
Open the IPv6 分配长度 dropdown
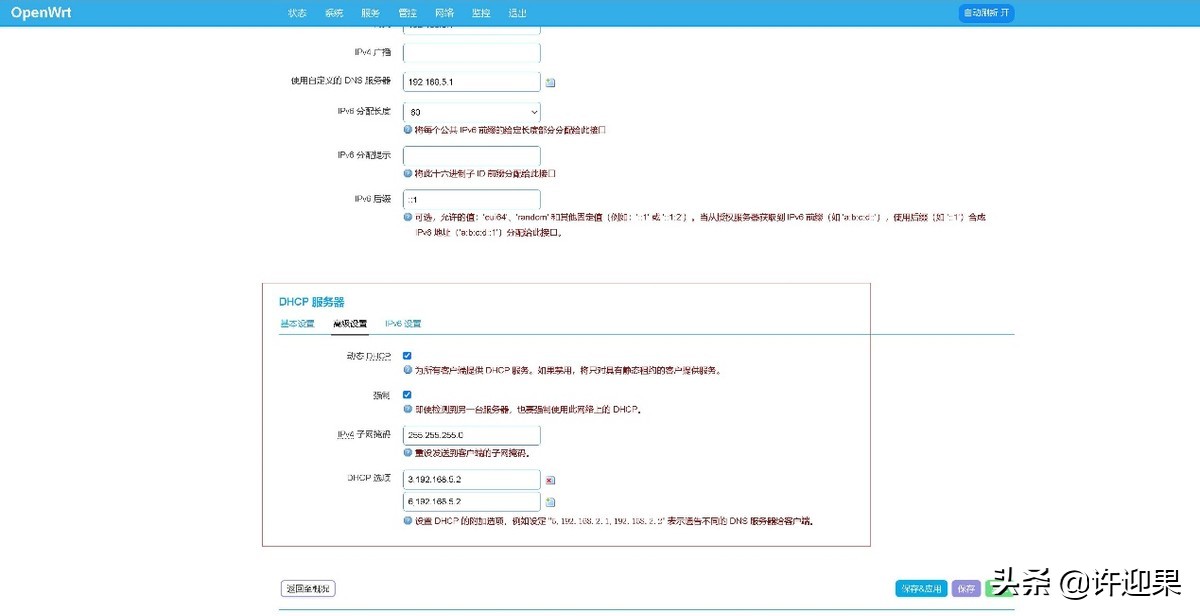(x=471, y=110)
